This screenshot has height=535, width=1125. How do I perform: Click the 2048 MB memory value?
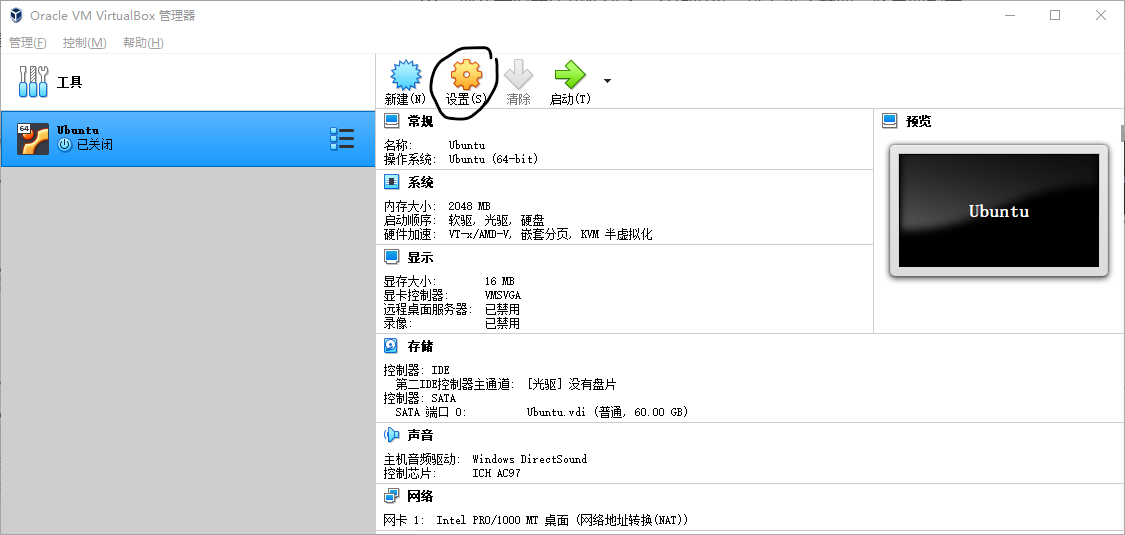[469, 207]
